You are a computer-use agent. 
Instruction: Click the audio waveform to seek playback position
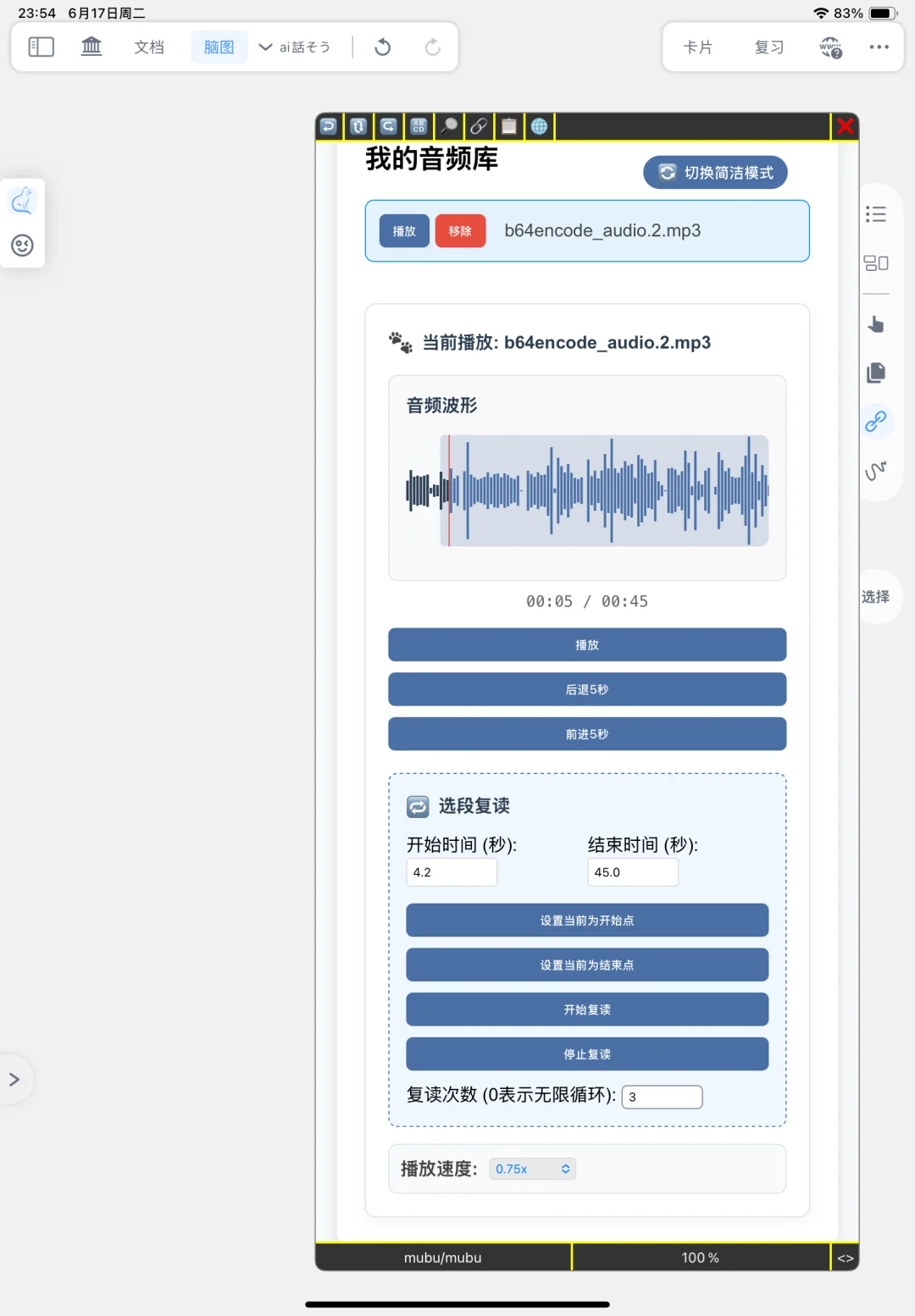point(586,491)
